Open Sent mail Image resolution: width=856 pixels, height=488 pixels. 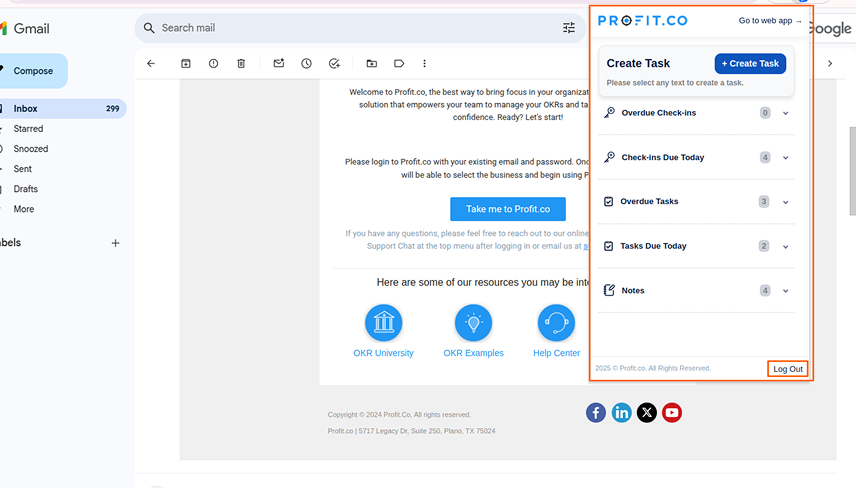pyautogui.click(x=22, y=169)
